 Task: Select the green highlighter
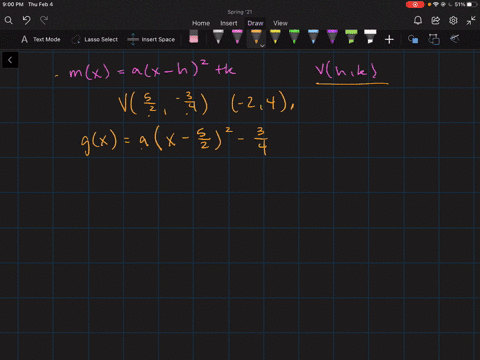[351, 37]
